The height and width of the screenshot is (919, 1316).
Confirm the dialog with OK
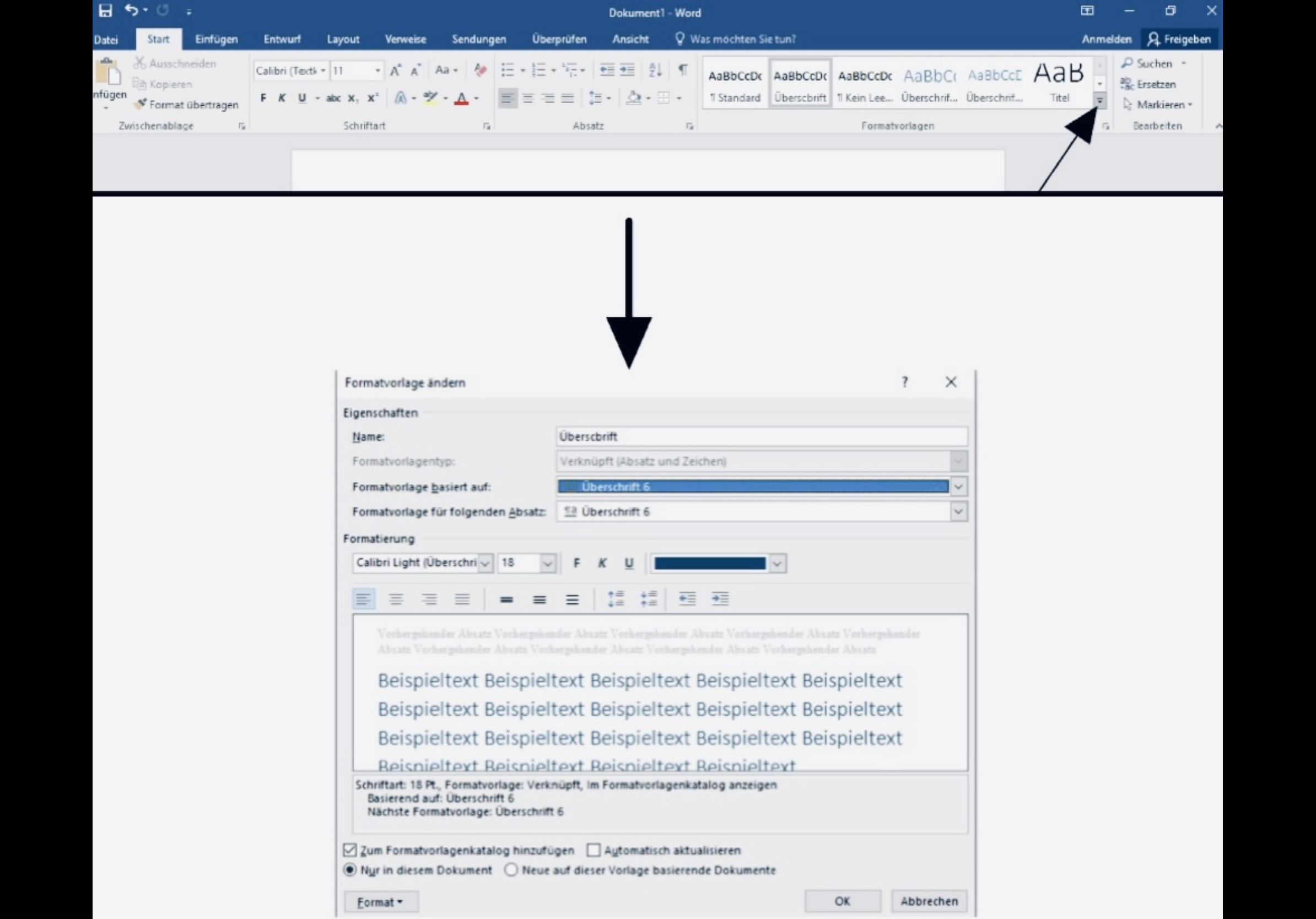pos(842,901)
